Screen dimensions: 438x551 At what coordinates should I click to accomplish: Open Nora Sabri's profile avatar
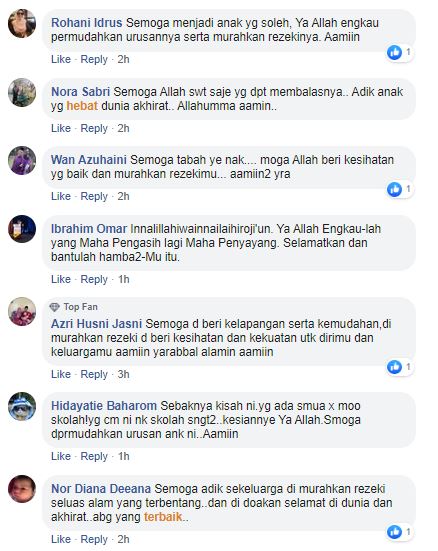point(22,92)
